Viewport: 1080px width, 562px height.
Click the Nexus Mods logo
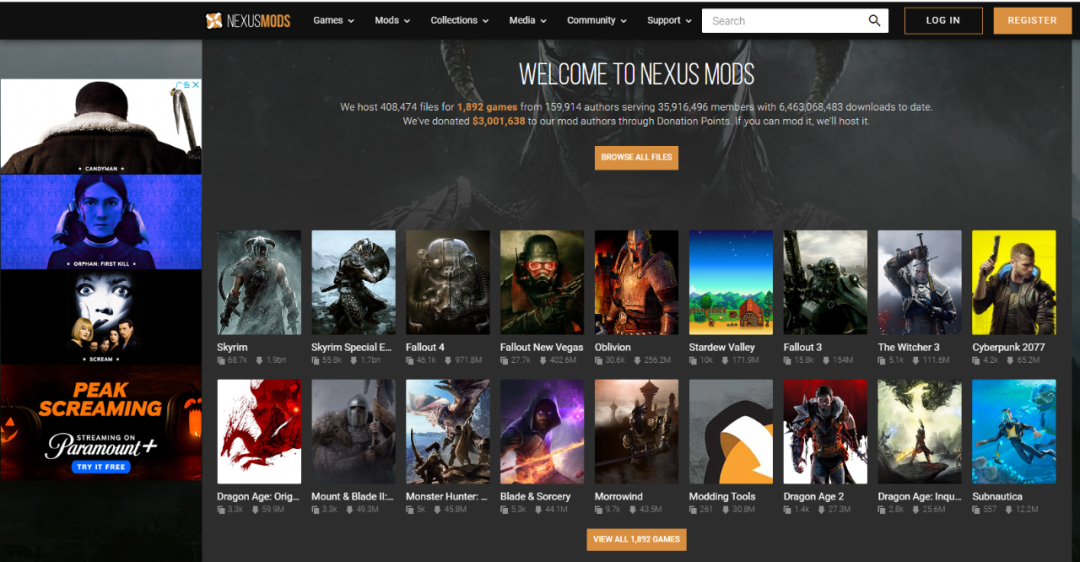(x=248, y=21)
